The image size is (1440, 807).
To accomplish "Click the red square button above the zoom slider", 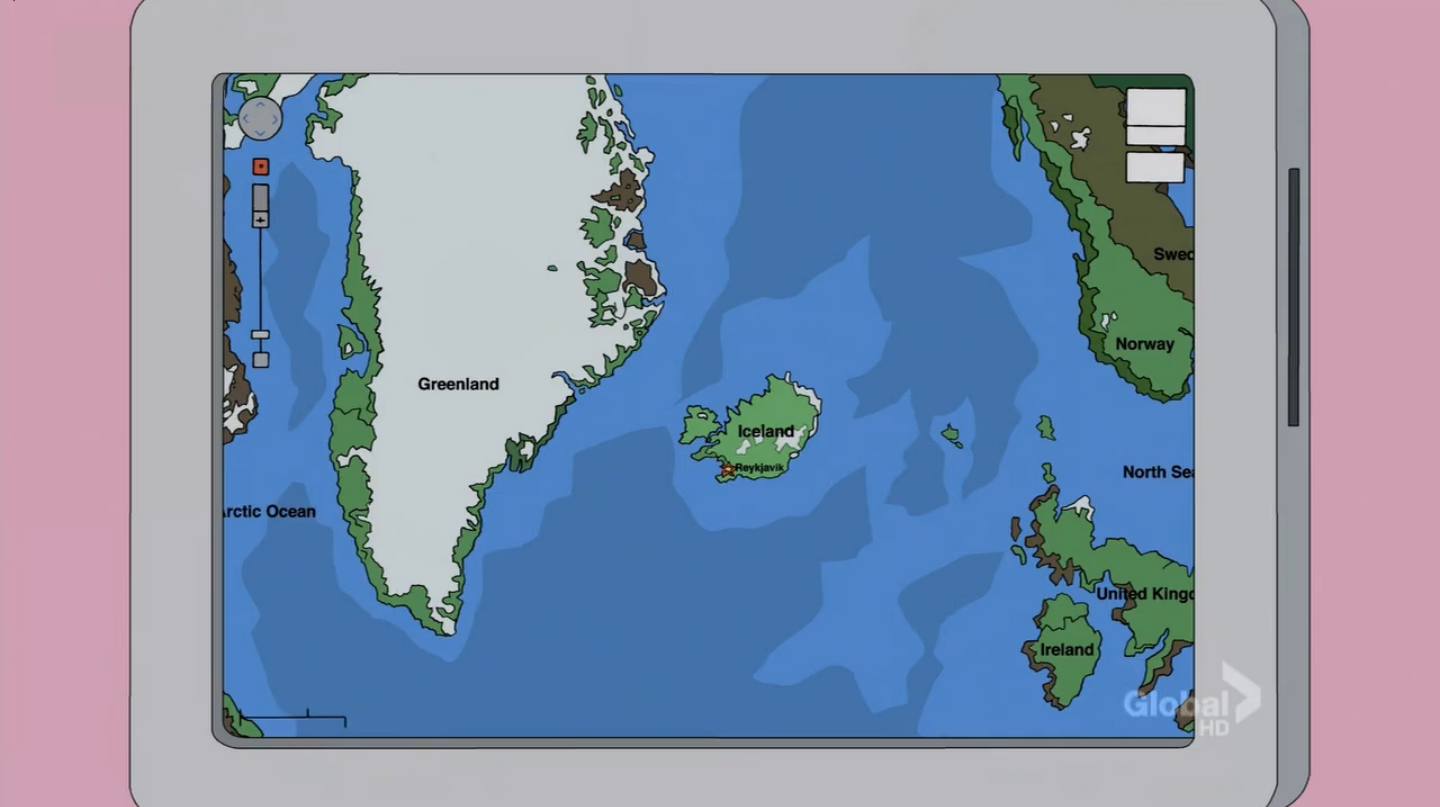I will (260, 167).
